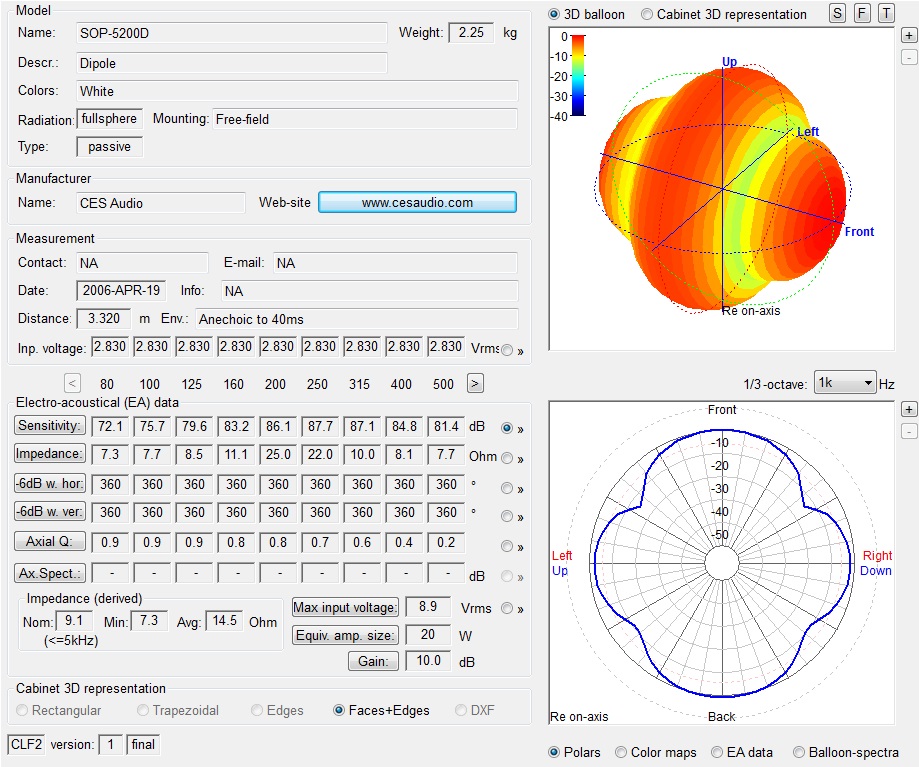Click the model Name field SOP-5200D
The image size is (919, 767).
(231, 33)
